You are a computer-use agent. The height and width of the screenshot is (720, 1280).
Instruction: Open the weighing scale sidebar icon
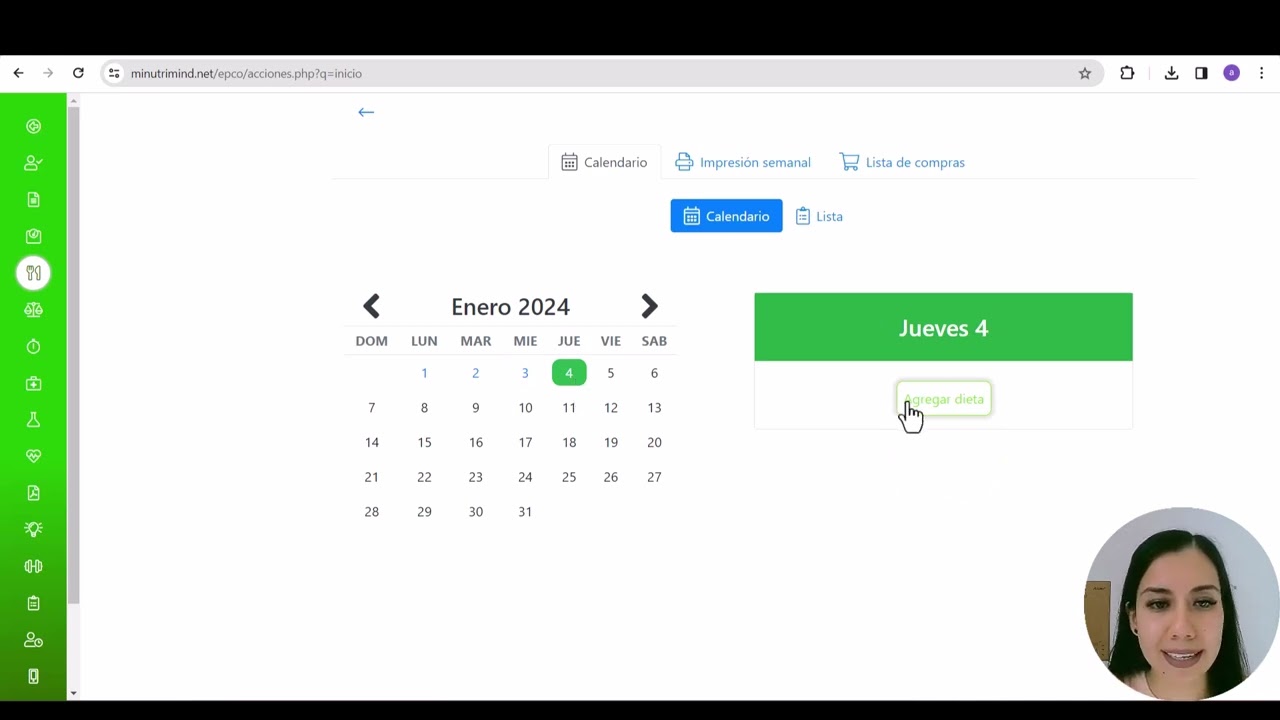33,236
